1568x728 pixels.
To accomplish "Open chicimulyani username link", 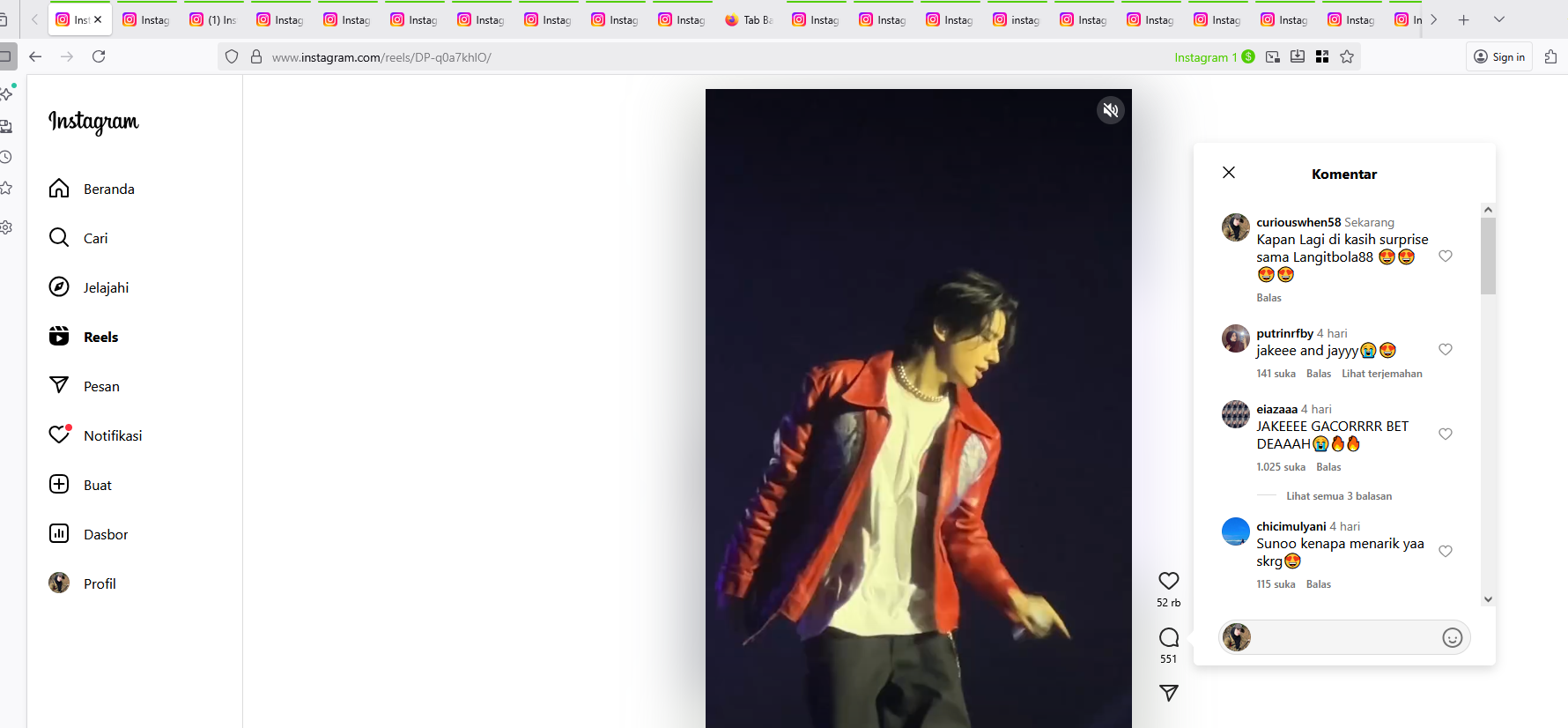I will click(x=1291, y=526).
